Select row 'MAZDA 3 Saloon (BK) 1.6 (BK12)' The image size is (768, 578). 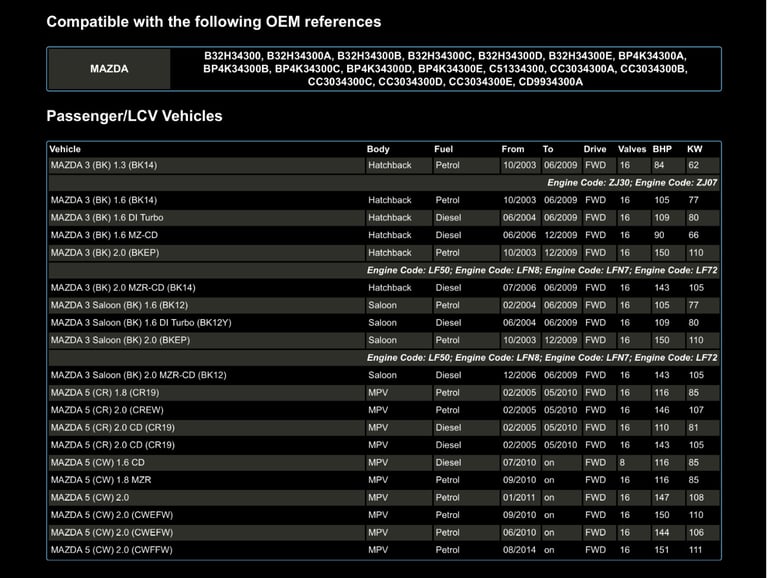click(384, 305)
